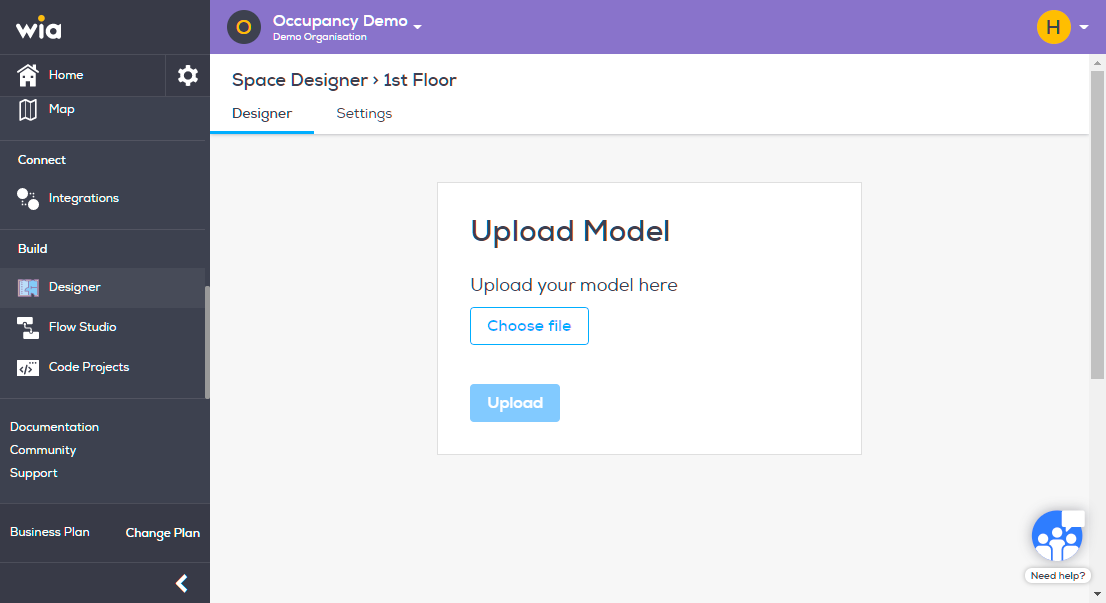Open the Support link

coord(34,473)
